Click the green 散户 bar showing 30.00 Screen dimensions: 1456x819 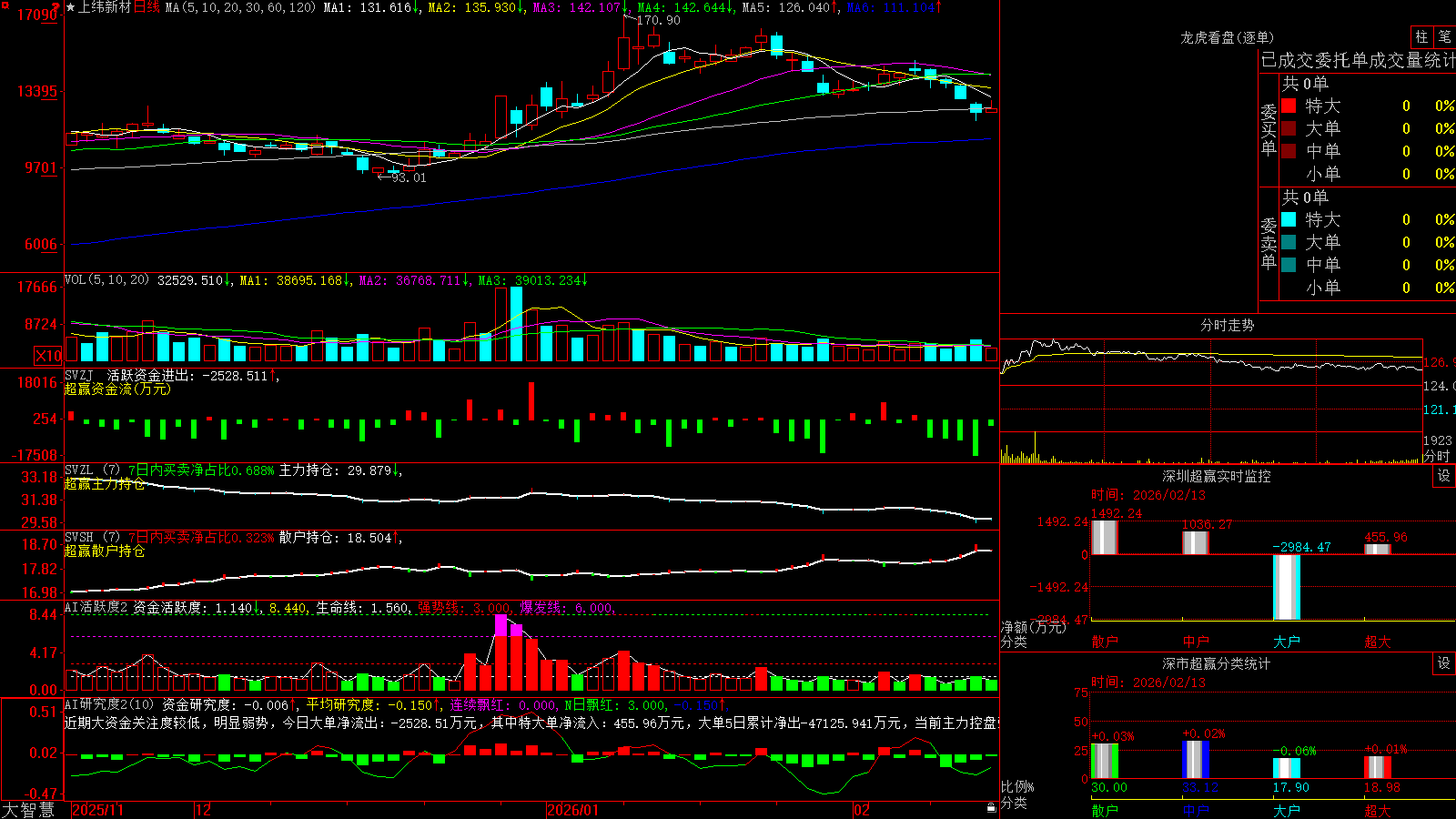(1105, 762)
